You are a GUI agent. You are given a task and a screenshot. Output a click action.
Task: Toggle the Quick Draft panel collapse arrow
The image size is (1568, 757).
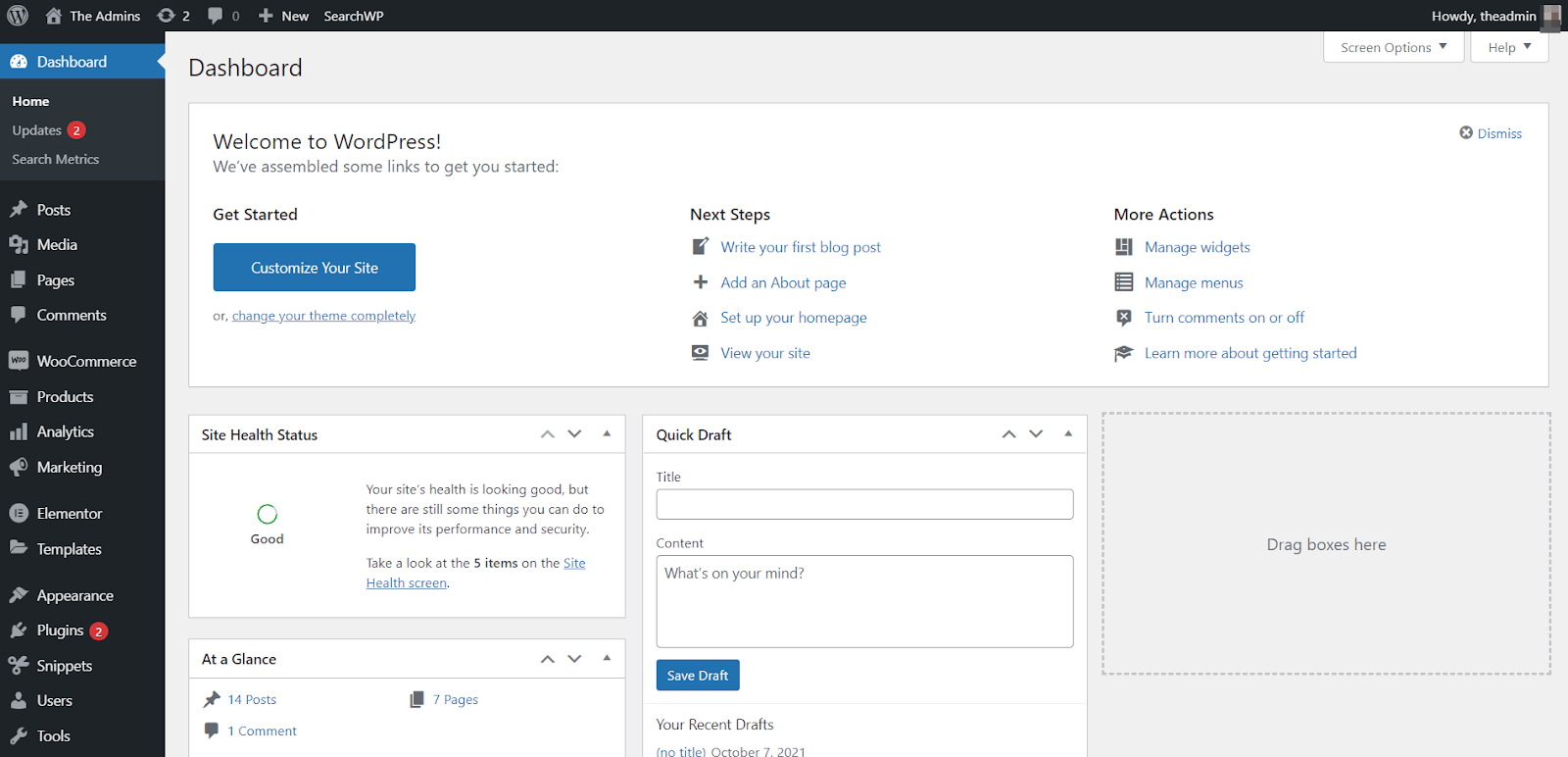click(1068, 433)
